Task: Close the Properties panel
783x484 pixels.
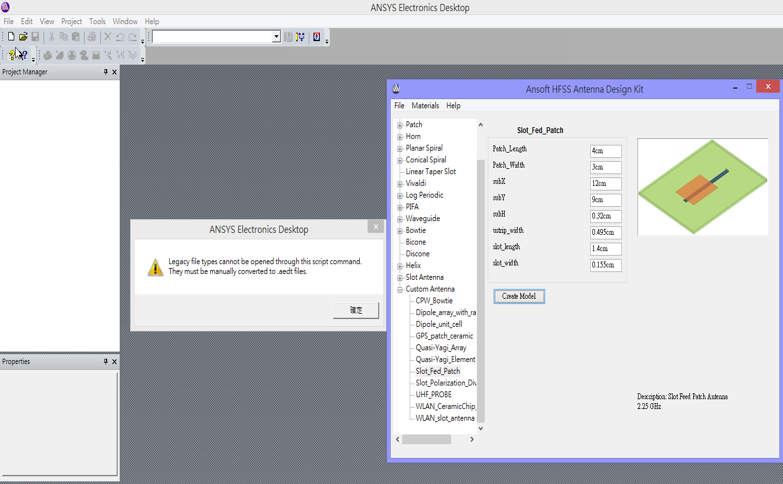Action: (114, 361)
